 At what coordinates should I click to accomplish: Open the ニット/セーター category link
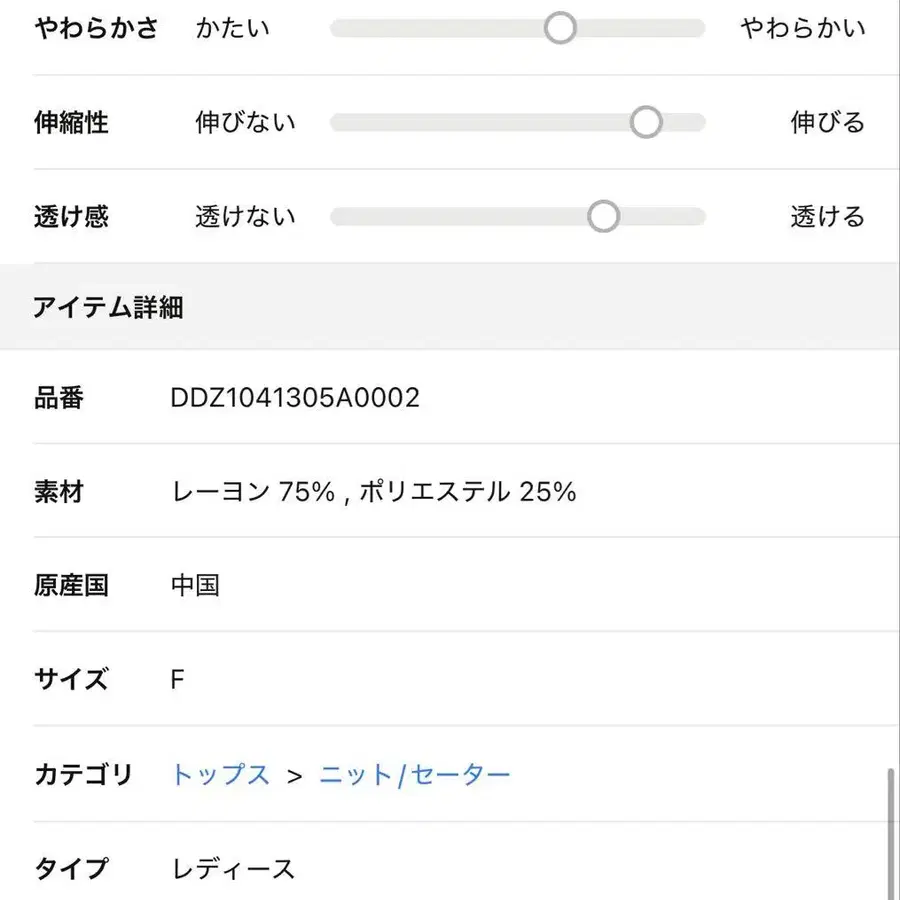pyautogui.click(x=415, y=774)
